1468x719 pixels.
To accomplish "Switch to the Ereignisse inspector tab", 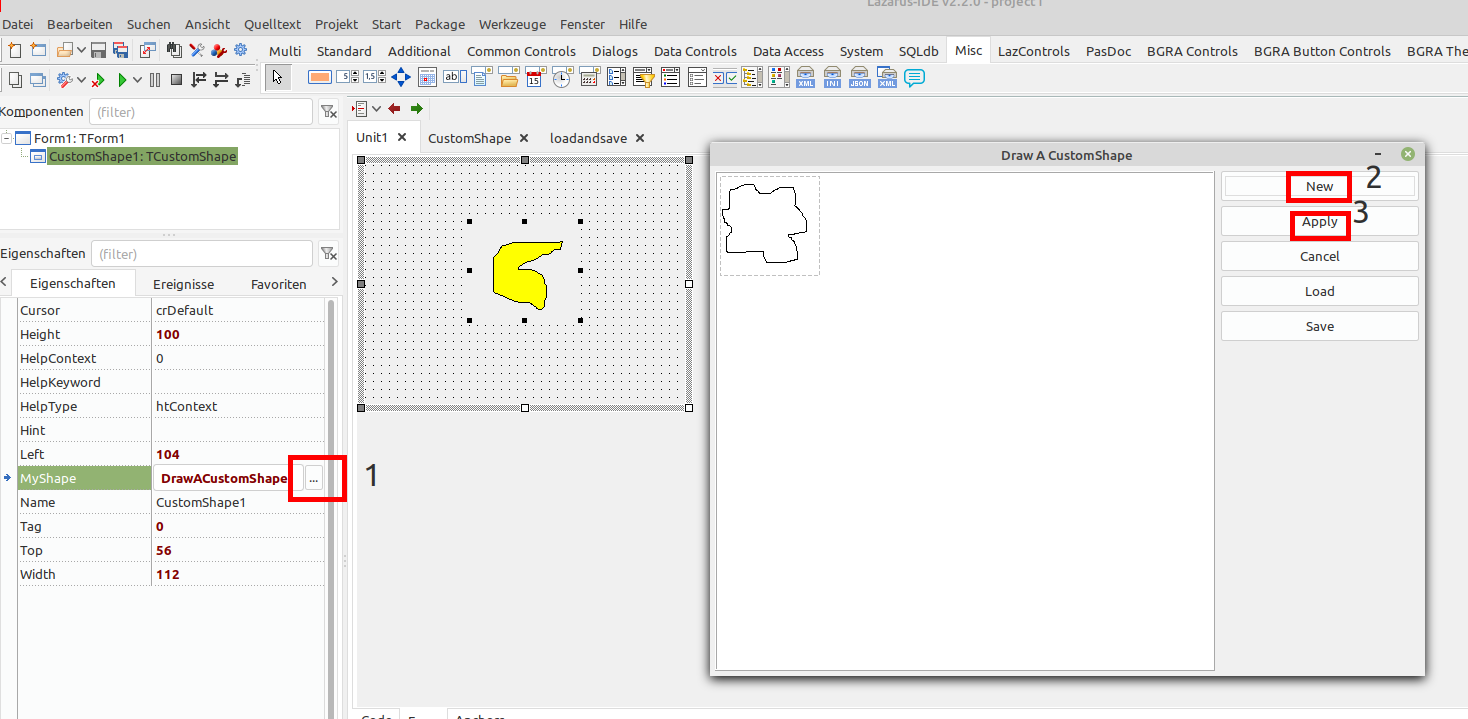I will point(184,284).
